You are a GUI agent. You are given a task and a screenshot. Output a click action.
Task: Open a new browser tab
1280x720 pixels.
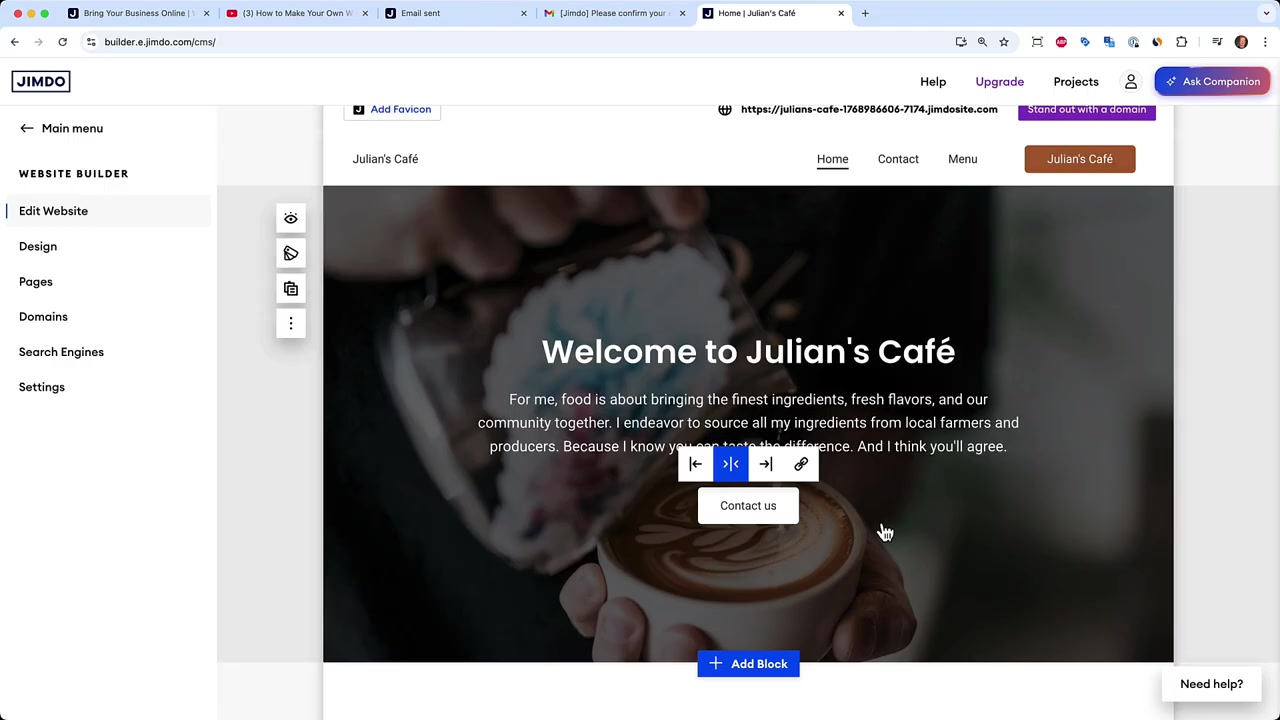[x=865, y=13]
